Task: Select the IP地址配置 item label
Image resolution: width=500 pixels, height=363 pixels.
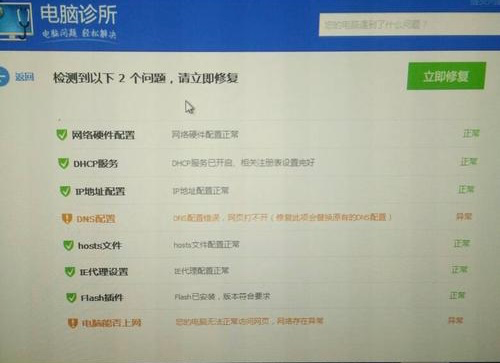Action: coord(100,191)
